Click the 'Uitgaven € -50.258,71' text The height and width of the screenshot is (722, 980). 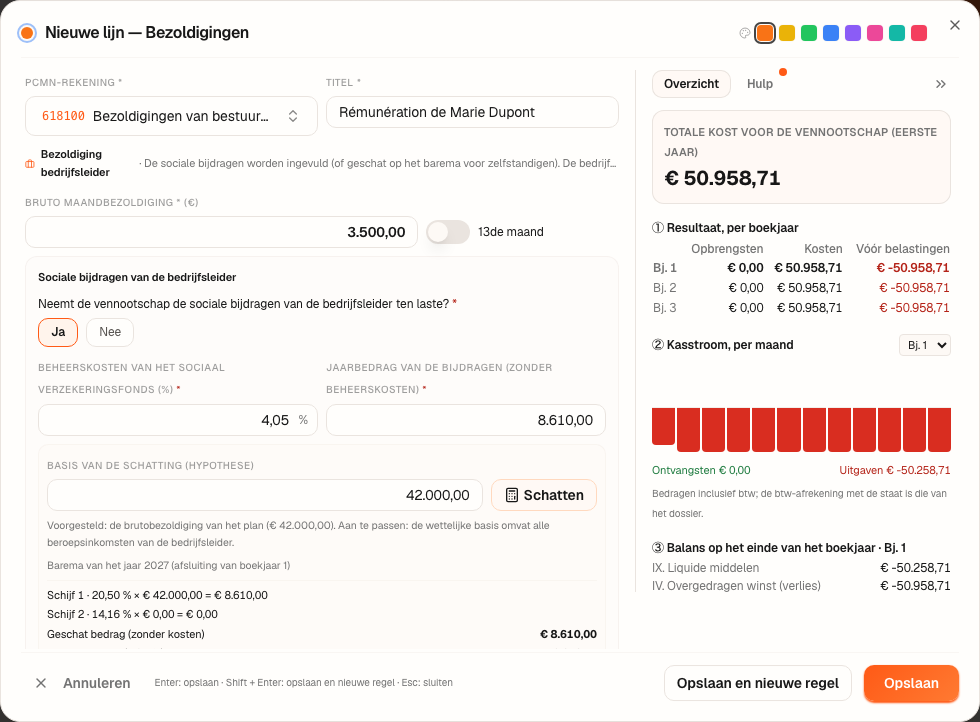[x=894, y=470]
